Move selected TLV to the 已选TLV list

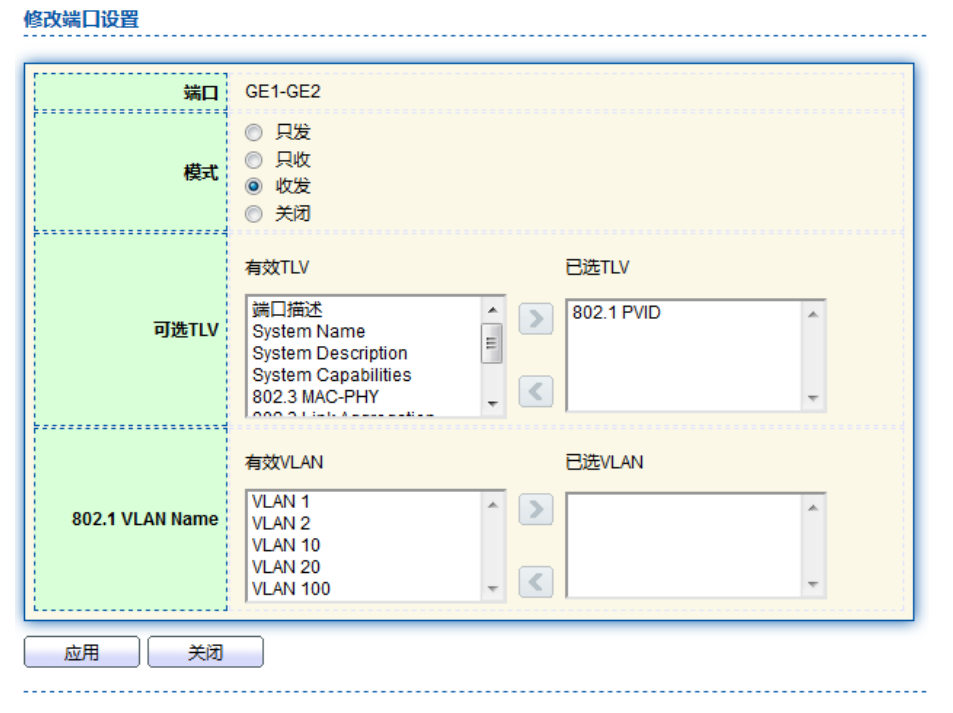(536, 319)
